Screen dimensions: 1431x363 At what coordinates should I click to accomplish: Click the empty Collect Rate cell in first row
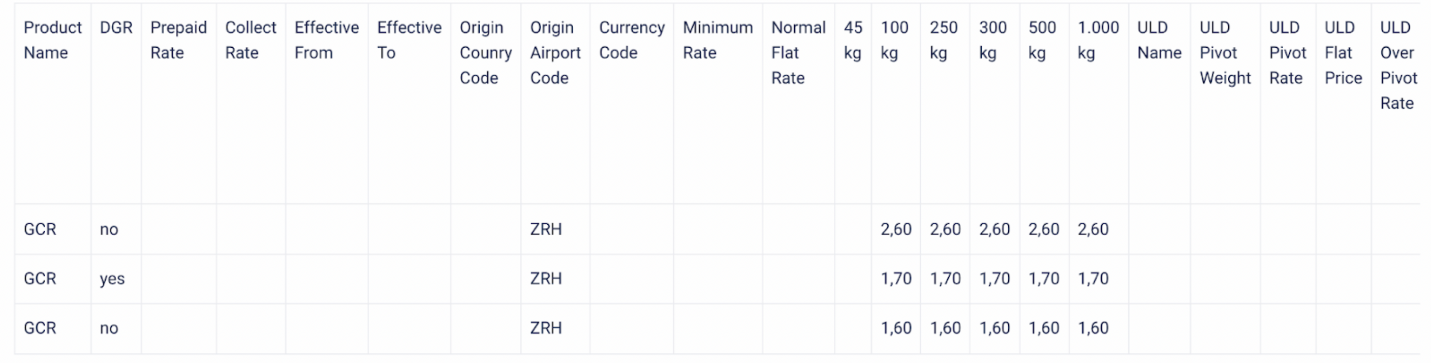click(x=251, y=229)
